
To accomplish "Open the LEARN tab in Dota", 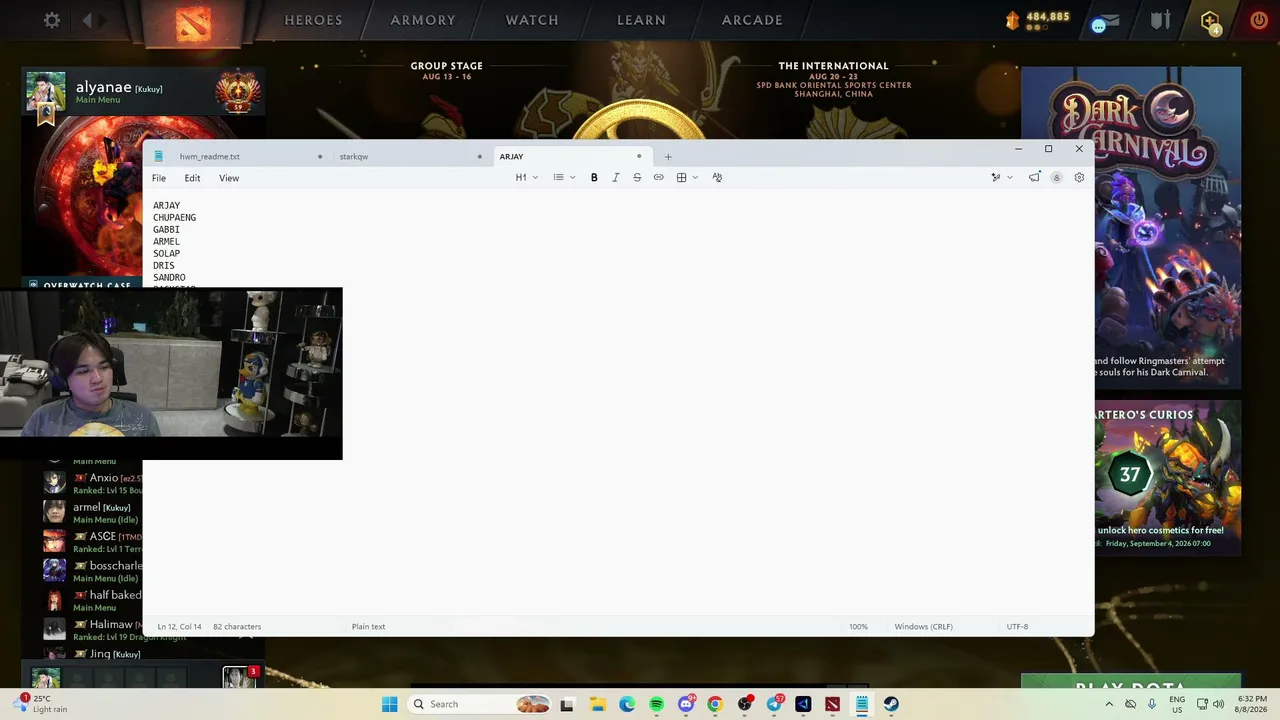I will tap(641, 20).
